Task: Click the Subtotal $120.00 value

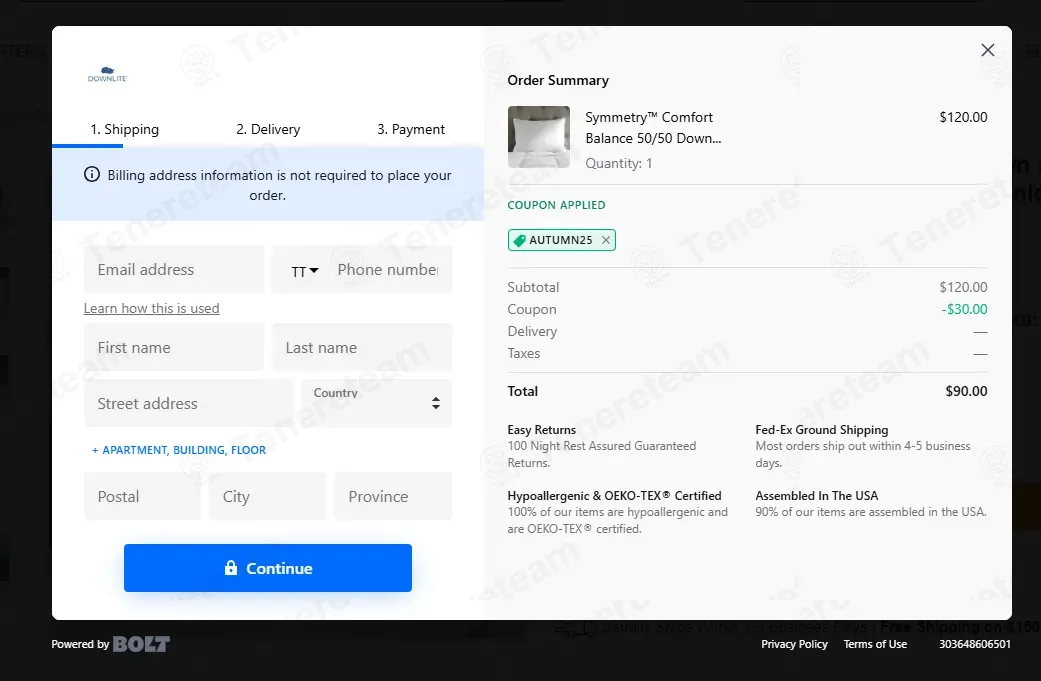Action: coord(963,287)
